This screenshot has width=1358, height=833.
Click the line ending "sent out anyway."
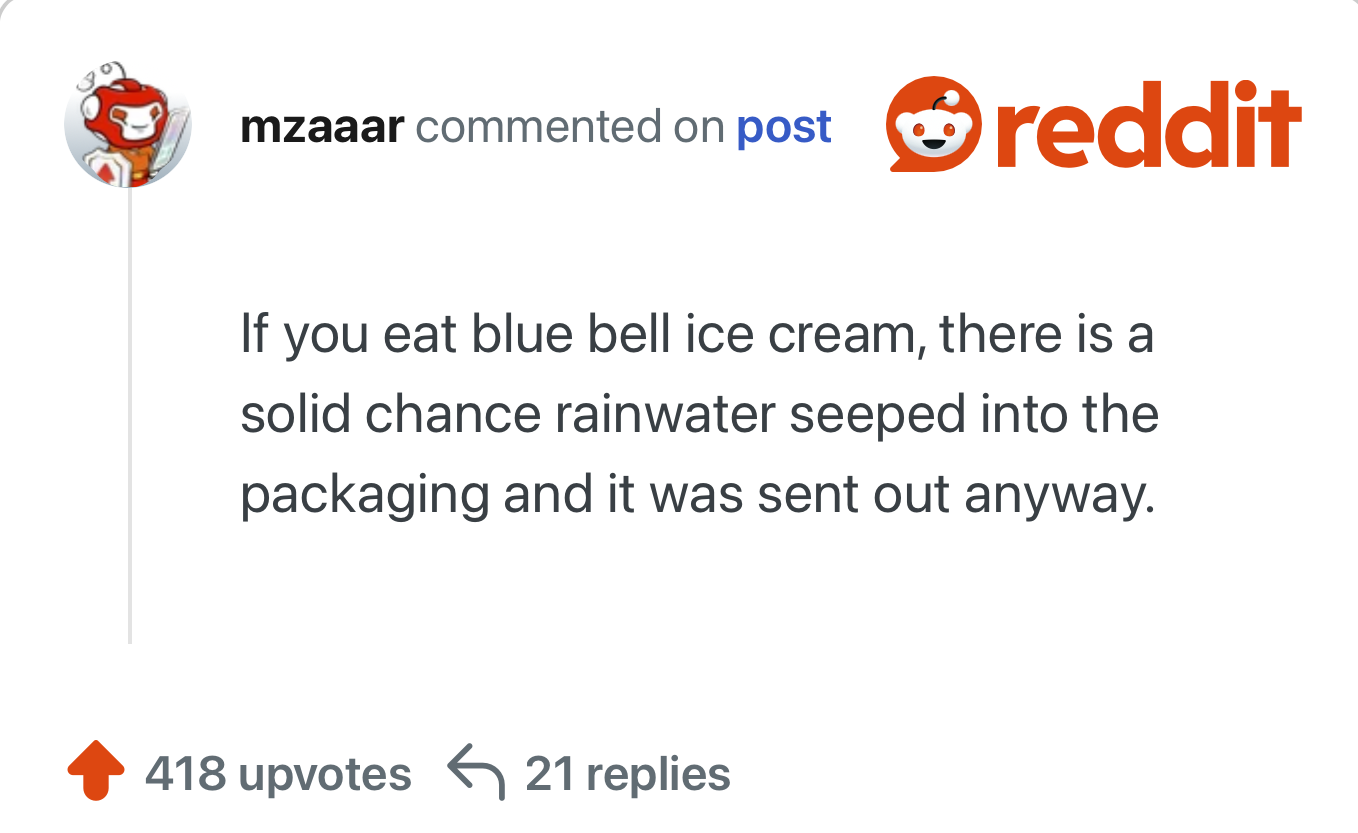tap(697, 495)
